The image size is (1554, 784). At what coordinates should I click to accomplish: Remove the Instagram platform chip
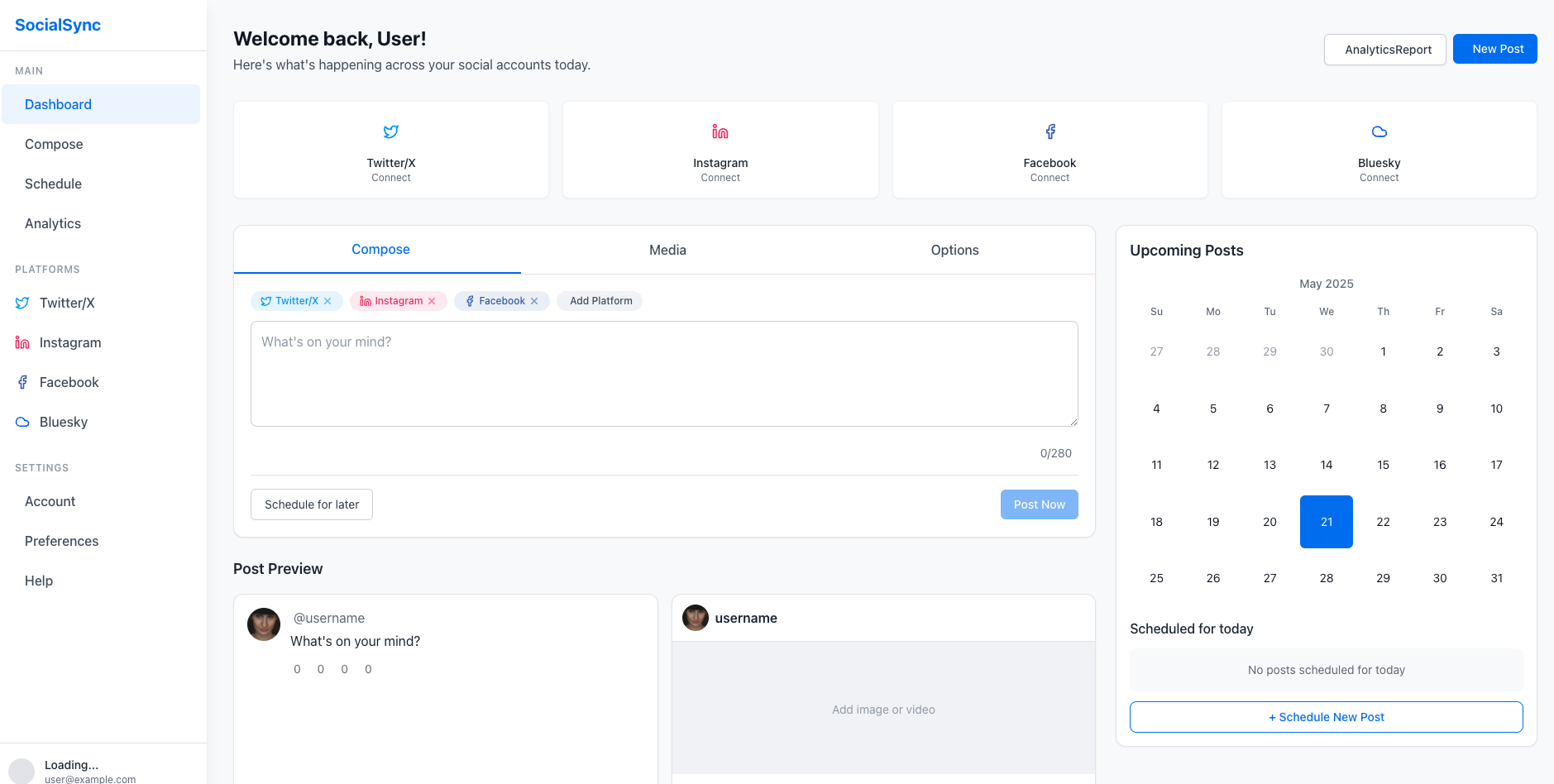[x=433, y=300]
